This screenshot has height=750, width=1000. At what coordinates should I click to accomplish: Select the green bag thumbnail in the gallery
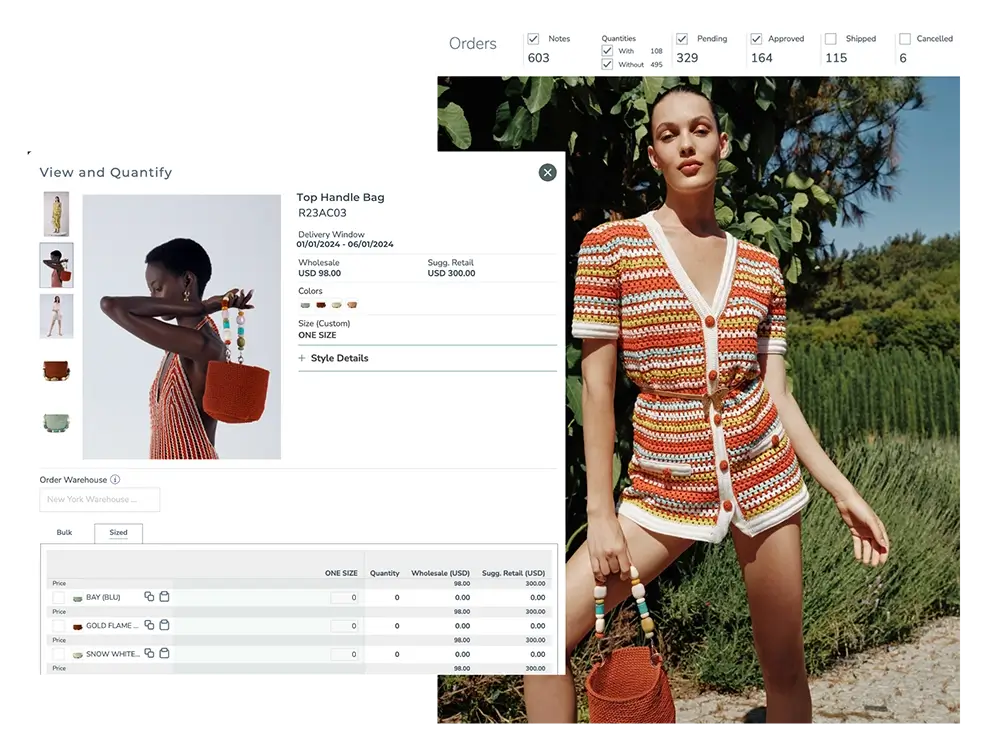(56, 422)
